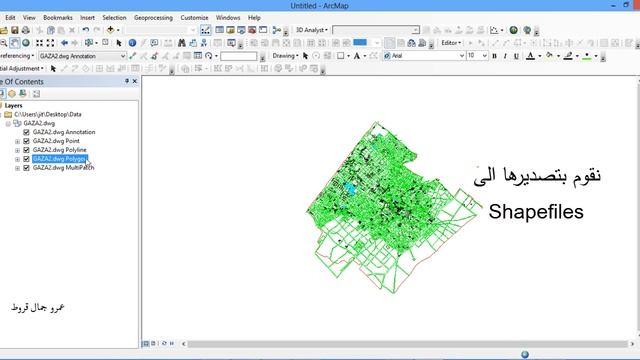Click the Spatial Adjustment select arrow

tap(53, 69)
